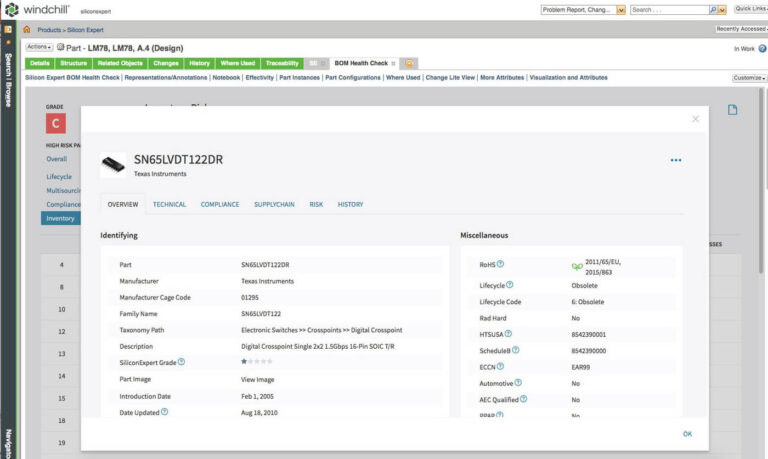Click the help icon next to In Work
The image size is (768, 459).
click(763, 48)
